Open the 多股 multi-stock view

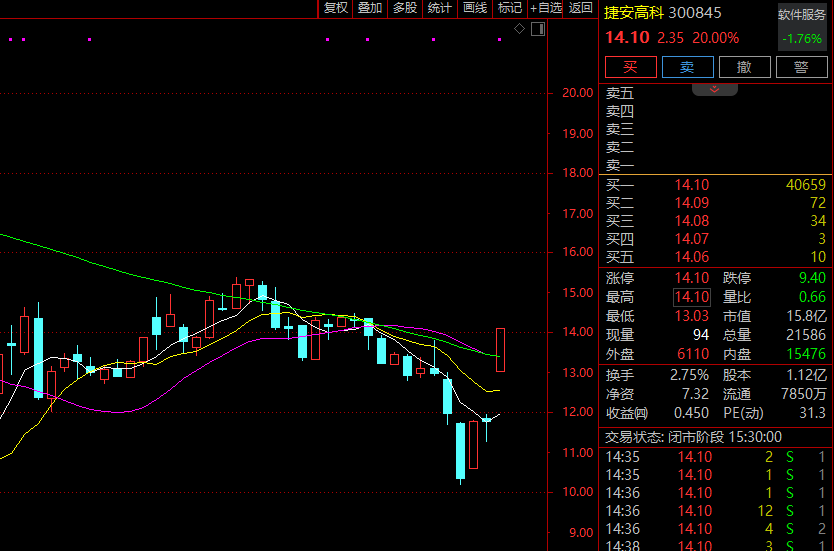(x=405, y=8)
